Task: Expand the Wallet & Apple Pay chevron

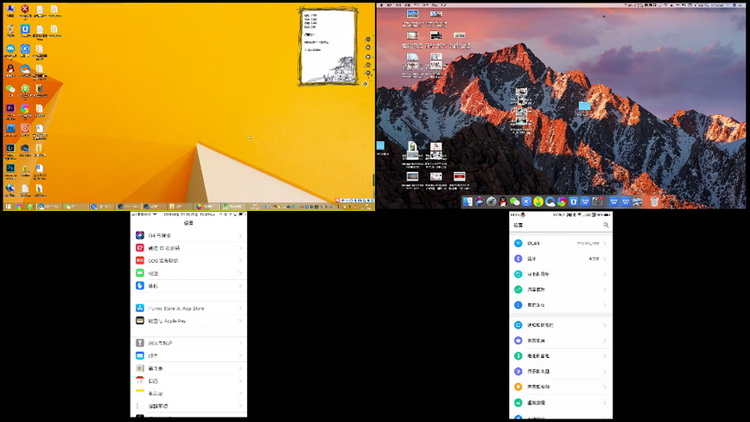Action: 240,321
